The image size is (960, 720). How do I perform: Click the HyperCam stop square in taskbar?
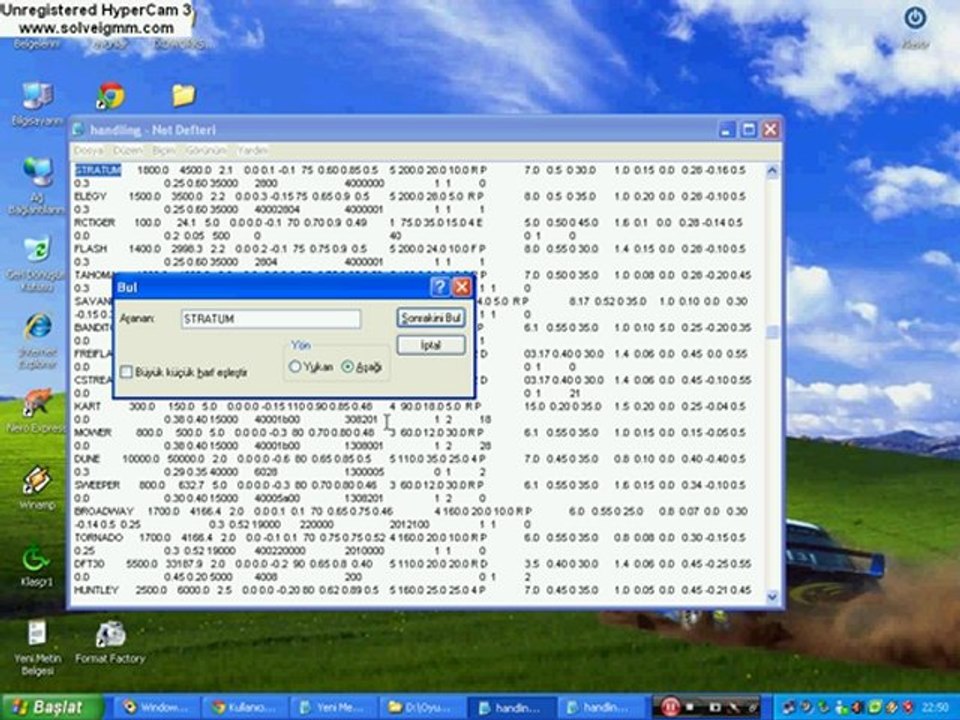pyautogui.click(x=692, y=708)
